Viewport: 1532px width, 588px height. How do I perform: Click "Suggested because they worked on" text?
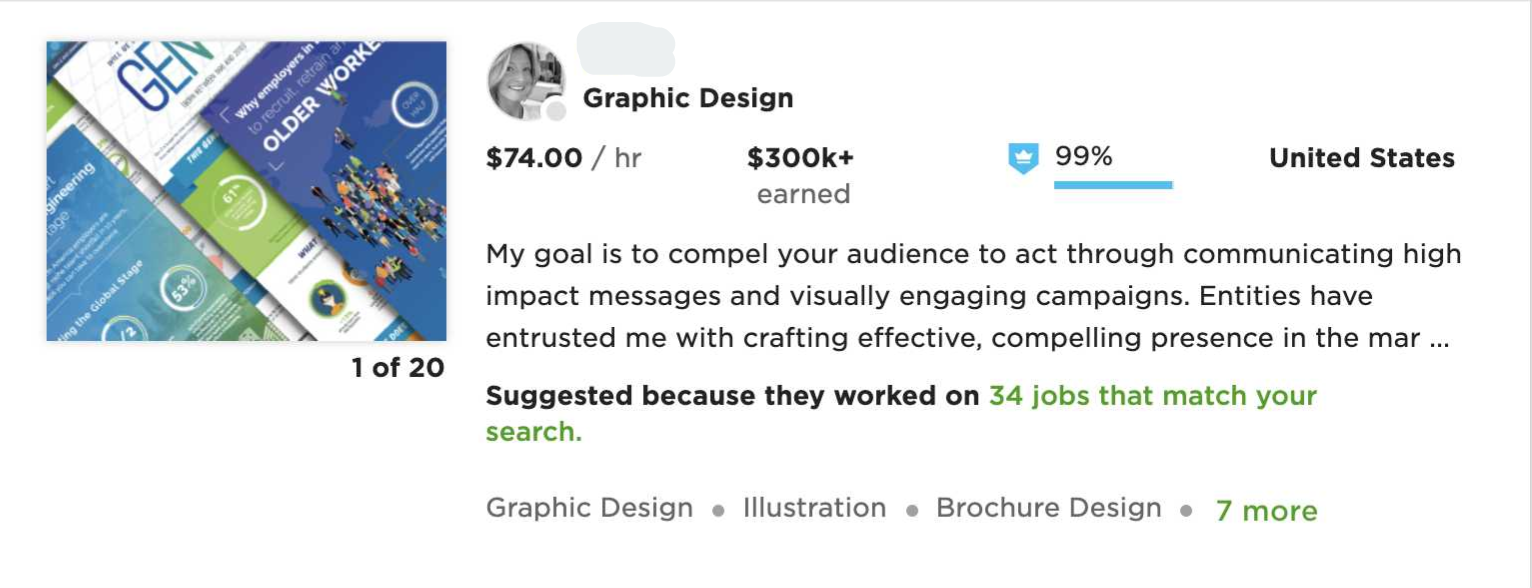732,396
